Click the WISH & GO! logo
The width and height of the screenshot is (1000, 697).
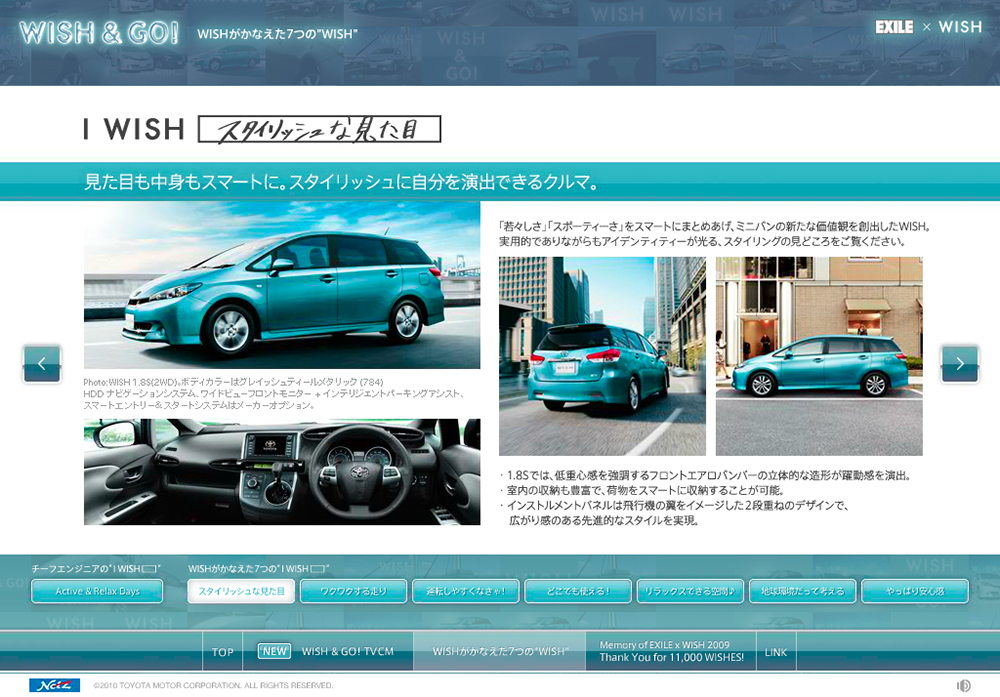point(99,33)
